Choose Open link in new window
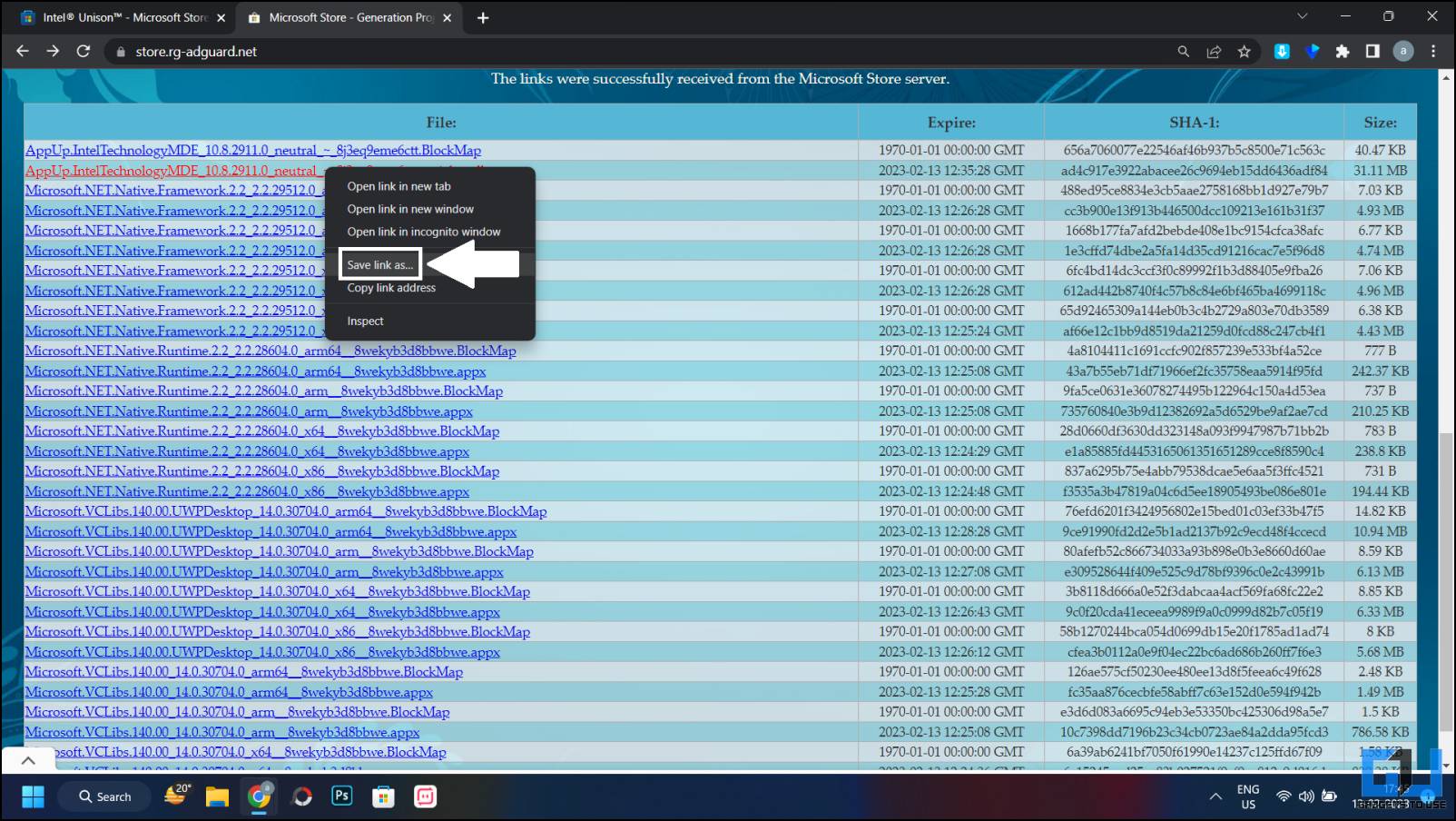The image size is (1456, 821). pos(410,209)
